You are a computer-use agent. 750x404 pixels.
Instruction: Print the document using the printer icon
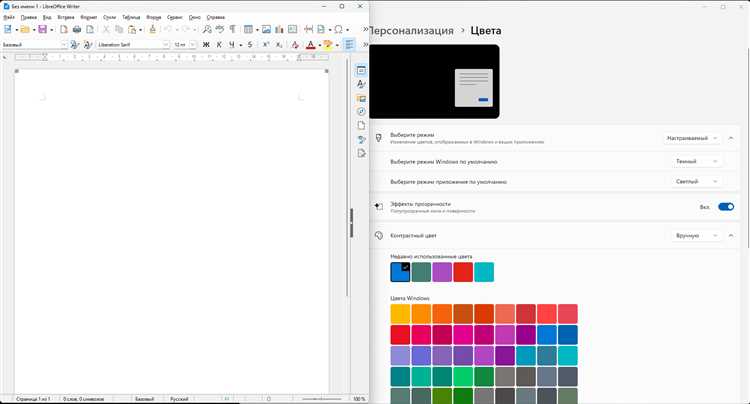point(77,30)
